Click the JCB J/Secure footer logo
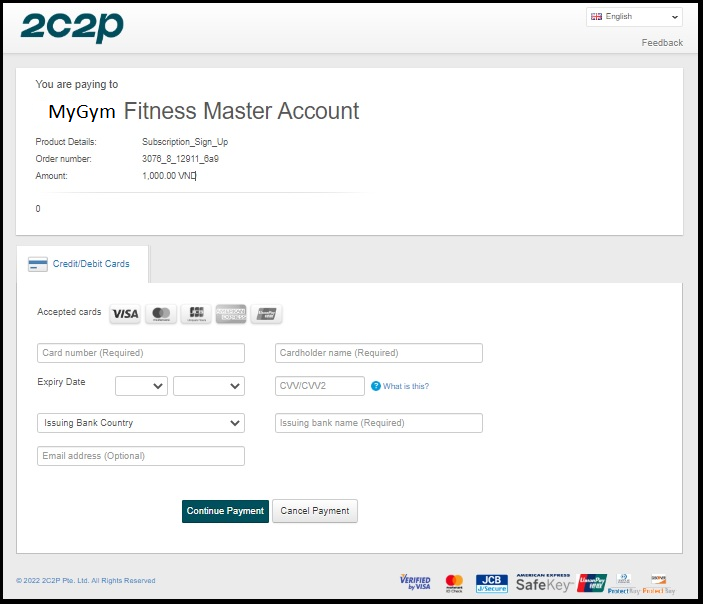The width and height of the screenshot is (703, 604). (492, 583)
